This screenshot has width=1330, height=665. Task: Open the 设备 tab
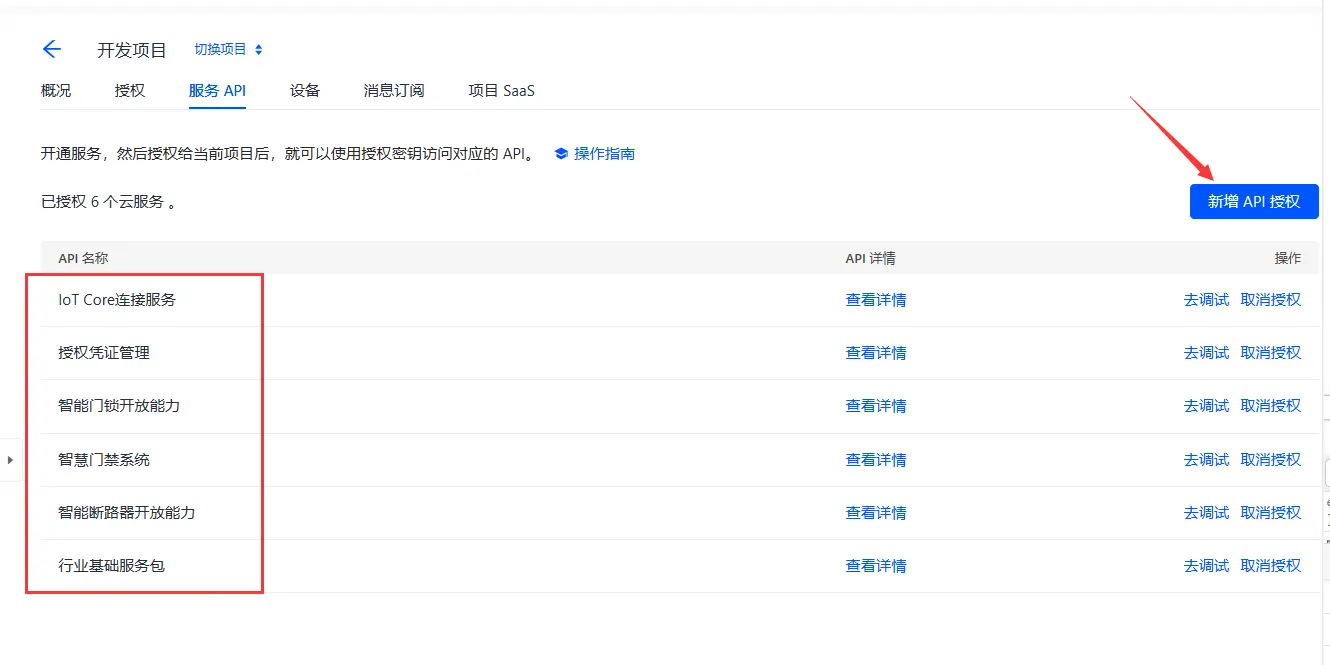(x=305, y=90)
